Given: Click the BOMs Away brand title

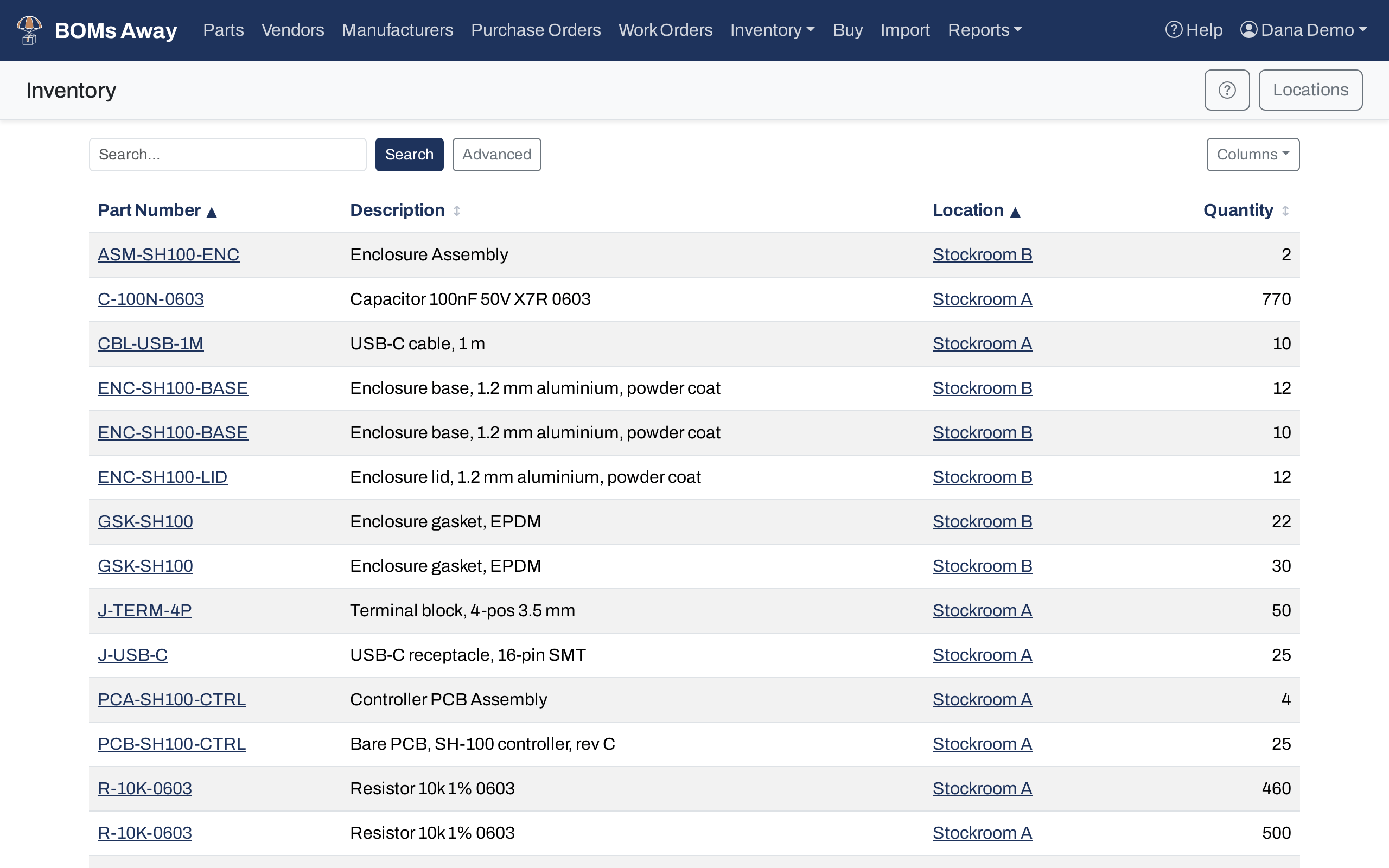Looking at the screenshot, I should point(116,30).
